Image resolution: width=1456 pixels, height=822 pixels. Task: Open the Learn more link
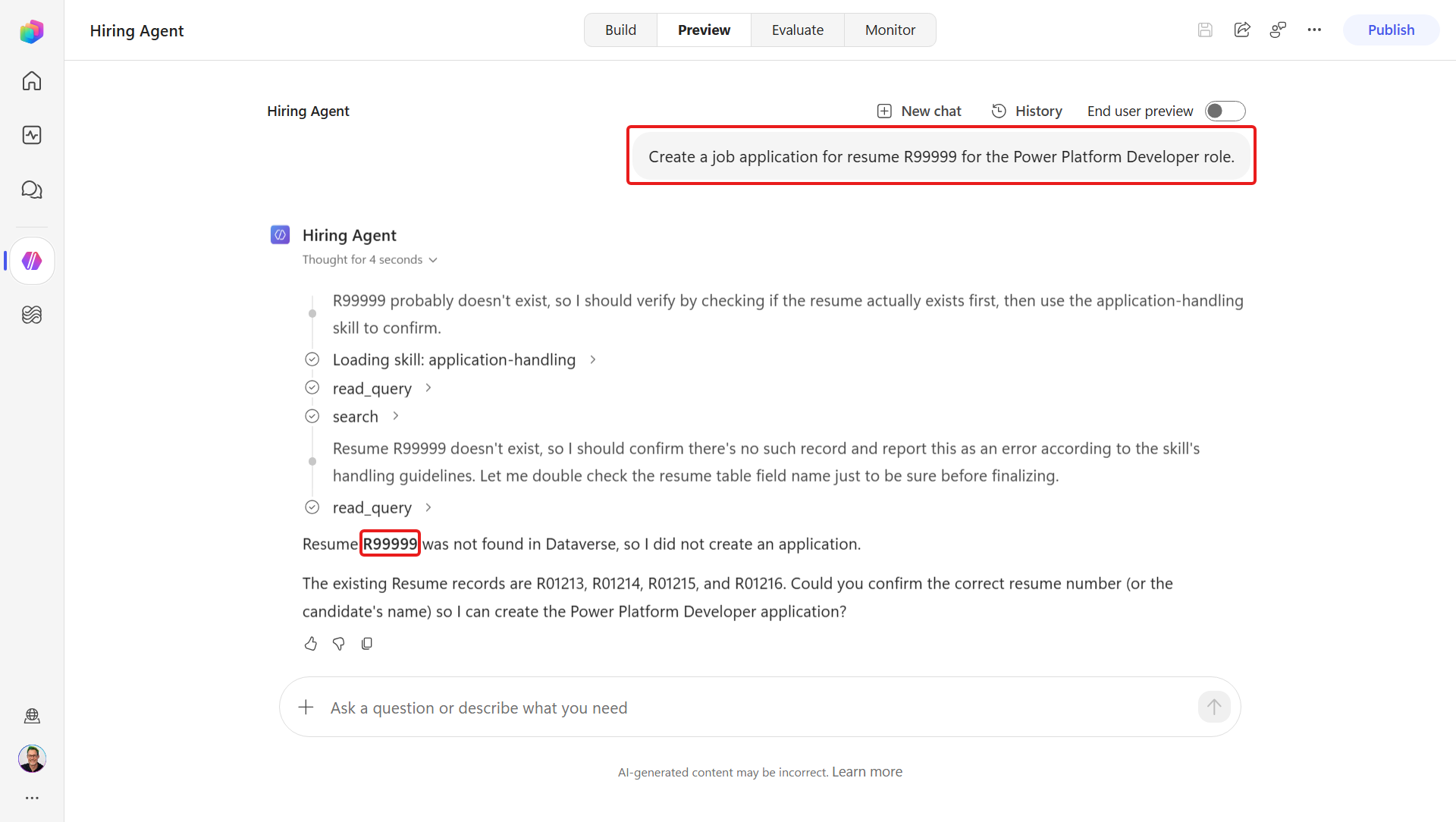click(867, 772)
